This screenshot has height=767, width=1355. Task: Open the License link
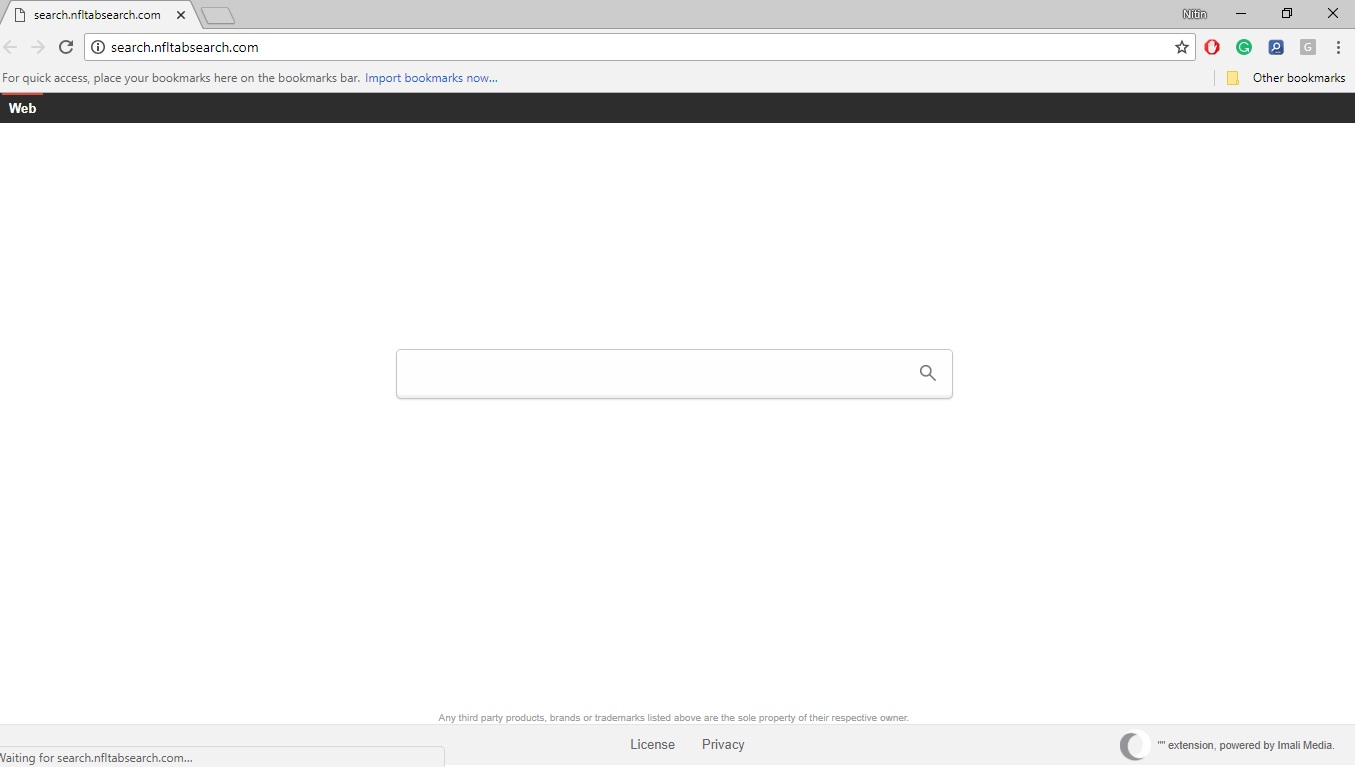tap(652, 744)
